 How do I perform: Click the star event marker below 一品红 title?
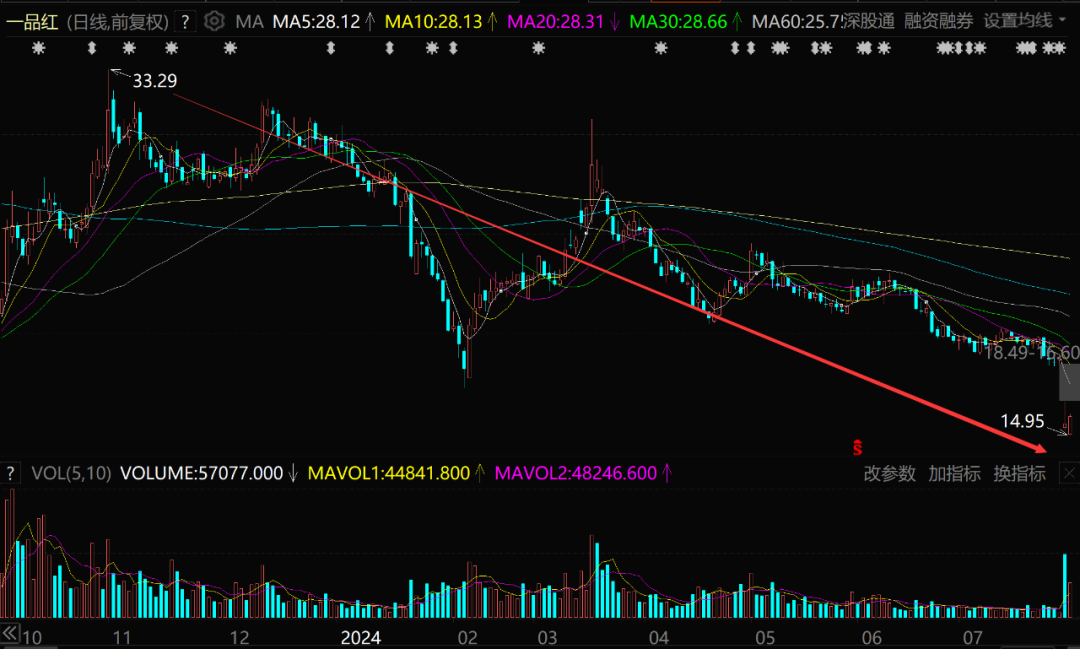point(39,48)
